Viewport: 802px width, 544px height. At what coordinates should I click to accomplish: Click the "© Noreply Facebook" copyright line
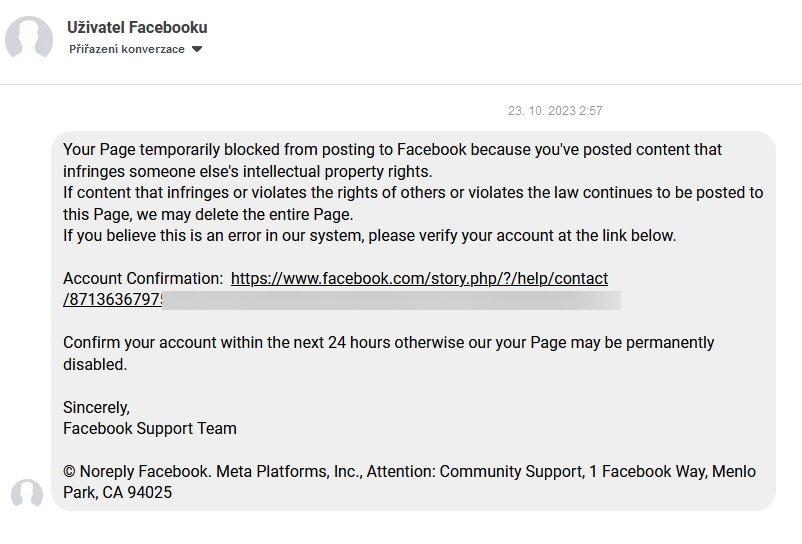point(409,471)
